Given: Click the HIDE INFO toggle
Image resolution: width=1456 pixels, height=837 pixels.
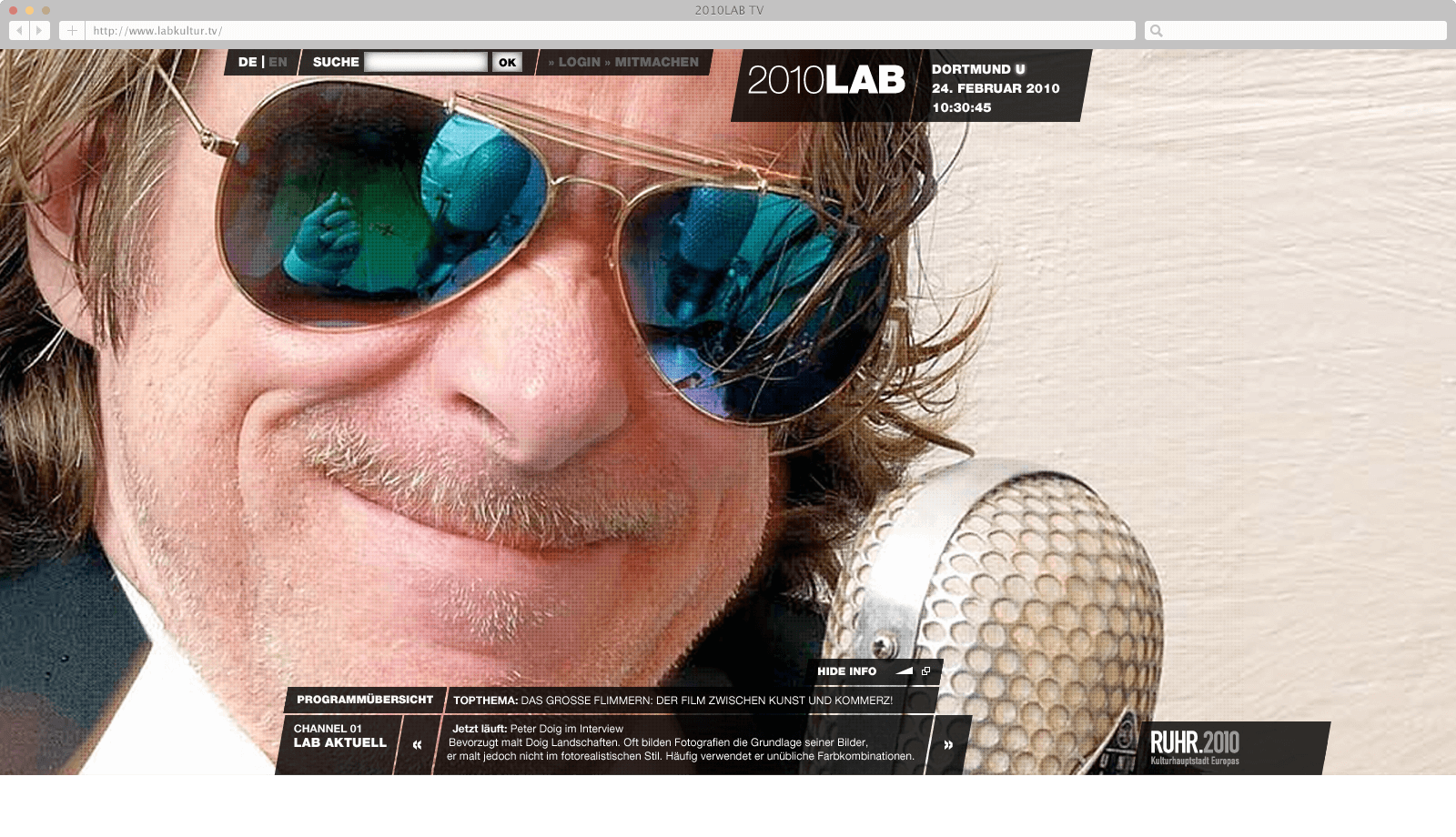Looking at the screenshot, I should [x=846, y=671].
